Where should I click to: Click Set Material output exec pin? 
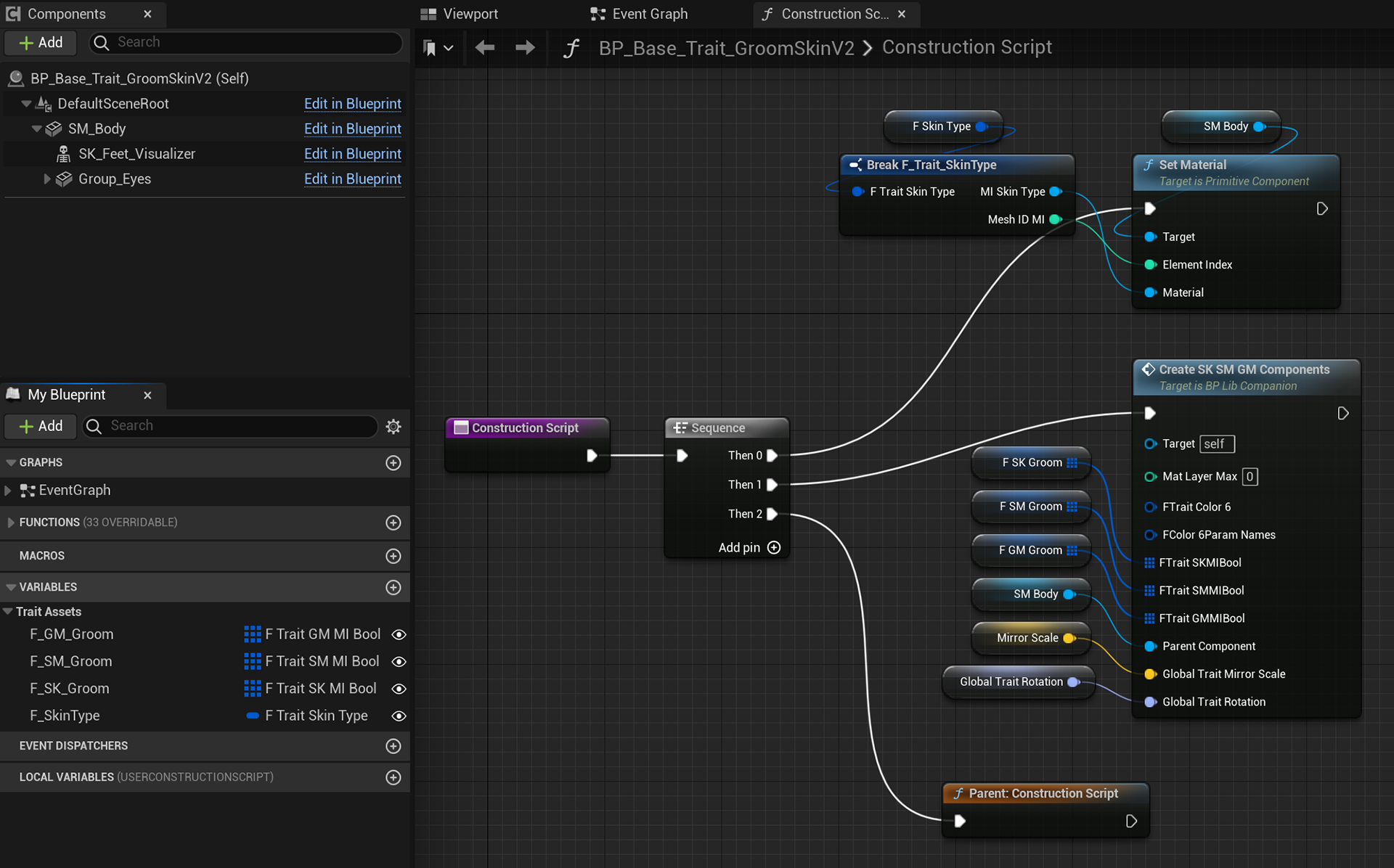coord(1322,209)
